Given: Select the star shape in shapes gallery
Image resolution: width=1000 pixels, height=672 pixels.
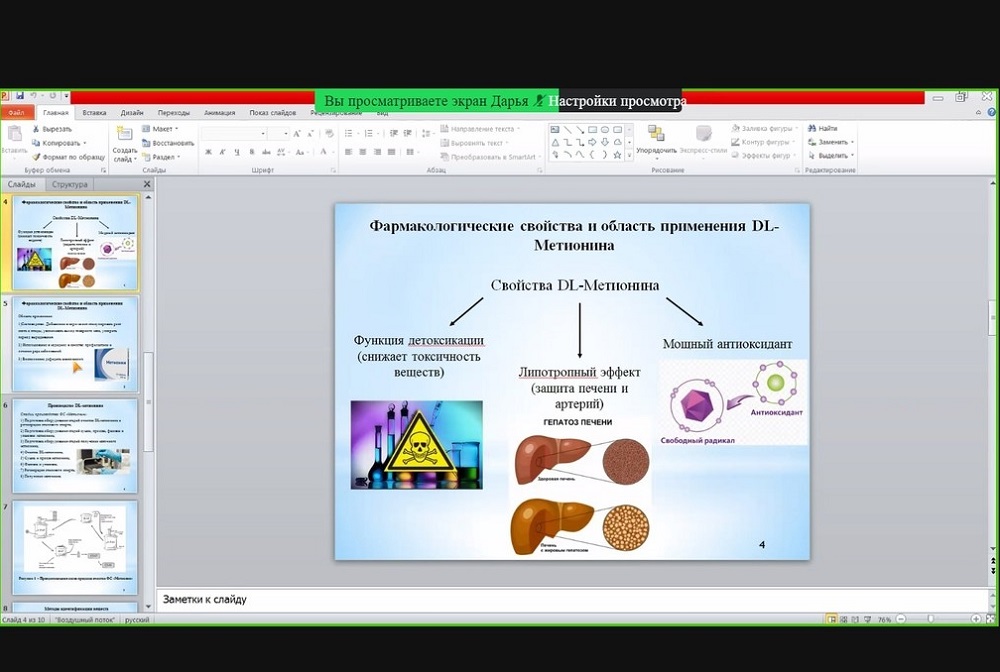Looking at the screenshot, I should [x=617, y=155].
